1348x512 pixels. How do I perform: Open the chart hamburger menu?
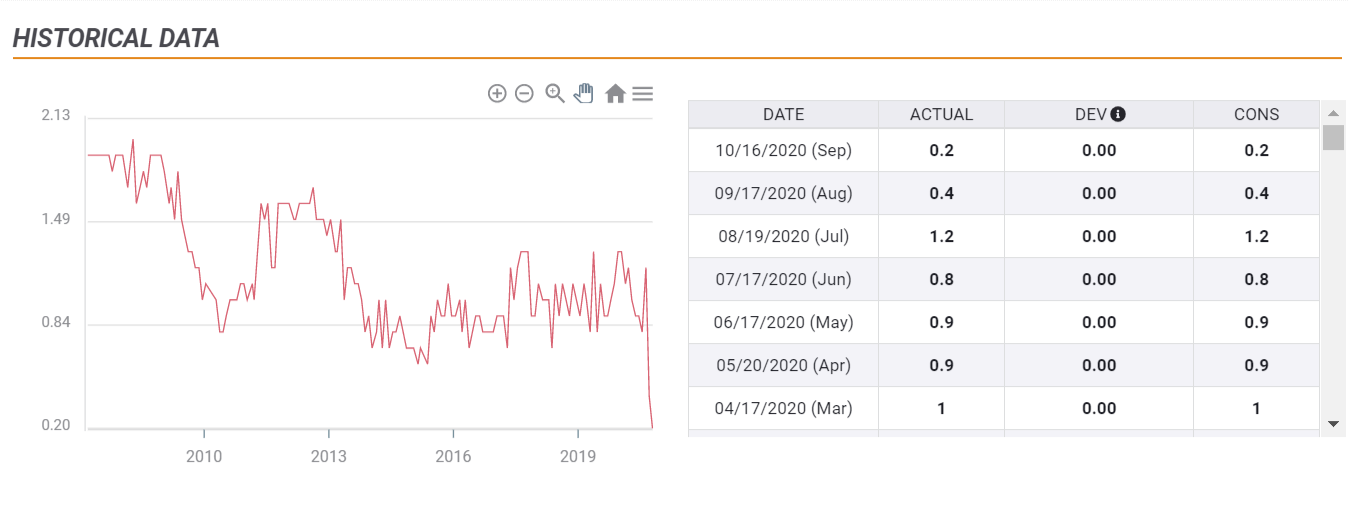click(643, 93)
